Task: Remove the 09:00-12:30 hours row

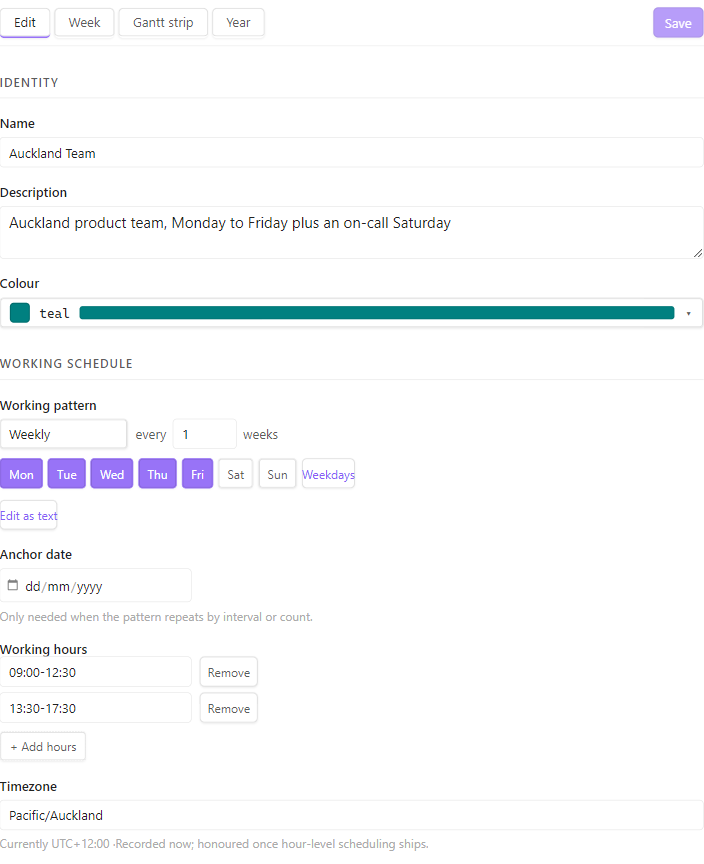Action: (x=229, y=672)
